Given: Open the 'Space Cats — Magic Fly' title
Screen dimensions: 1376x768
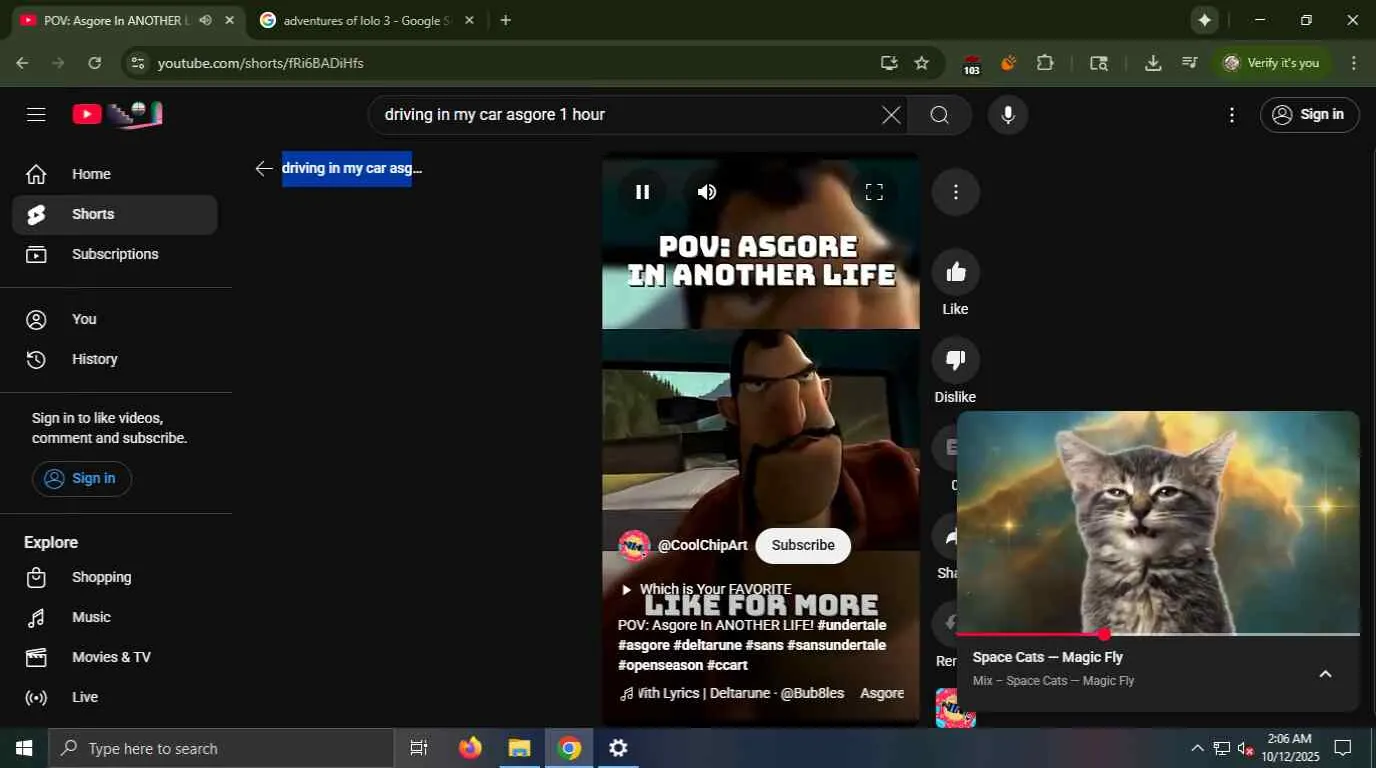Looking at the screenshot, I should pos(1047,657).
